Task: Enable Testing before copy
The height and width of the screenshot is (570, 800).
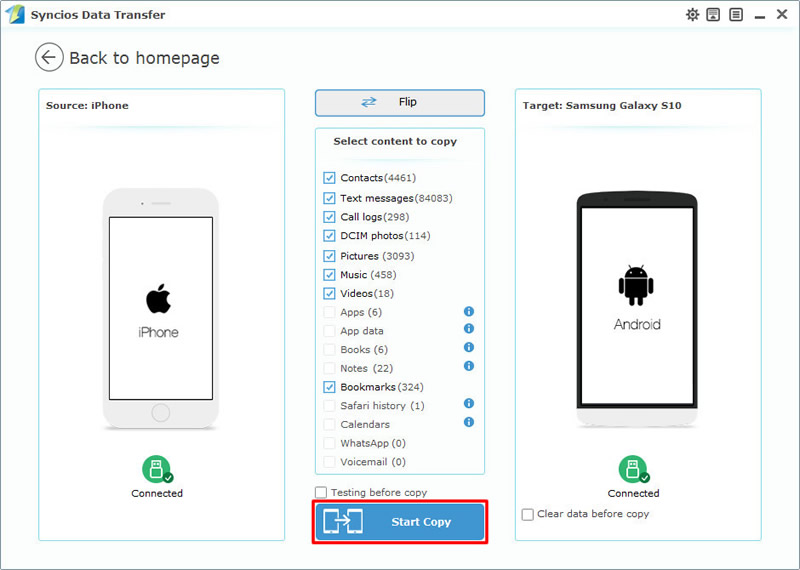Action: pyautogui.click(x=321, y=492)
